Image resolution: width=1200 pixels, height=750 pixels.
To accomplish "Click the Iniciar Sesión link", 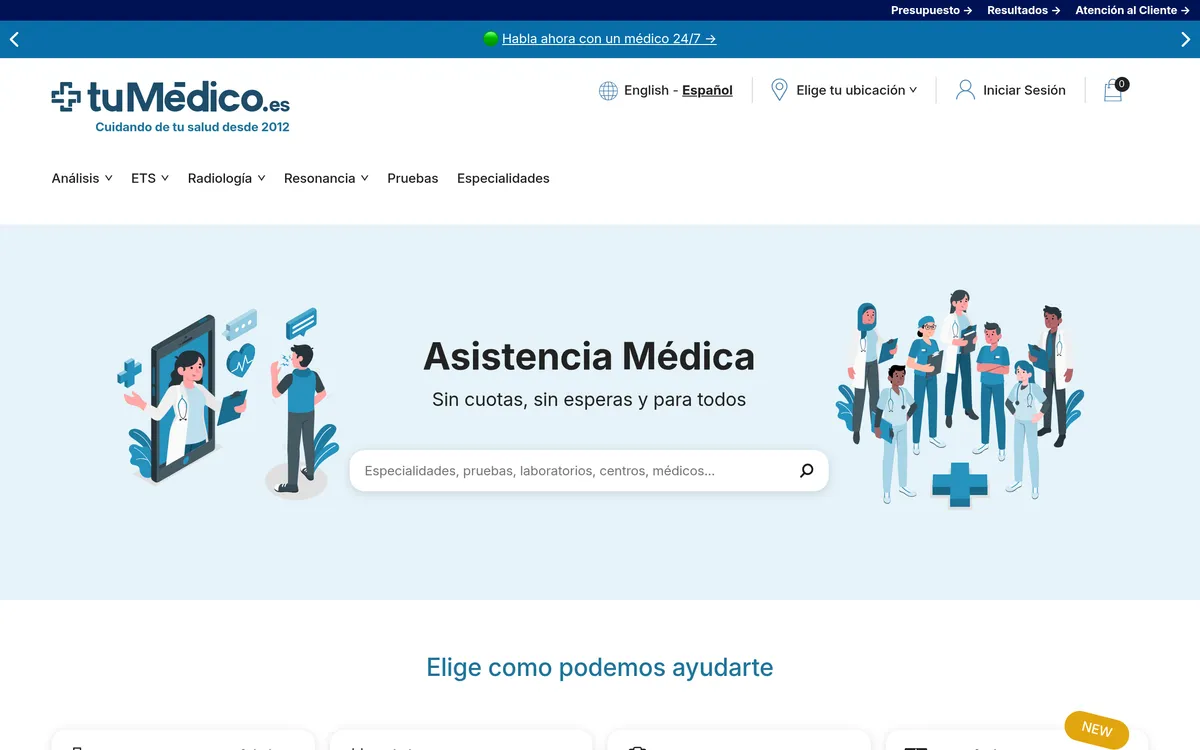I will click(1022, 90).
